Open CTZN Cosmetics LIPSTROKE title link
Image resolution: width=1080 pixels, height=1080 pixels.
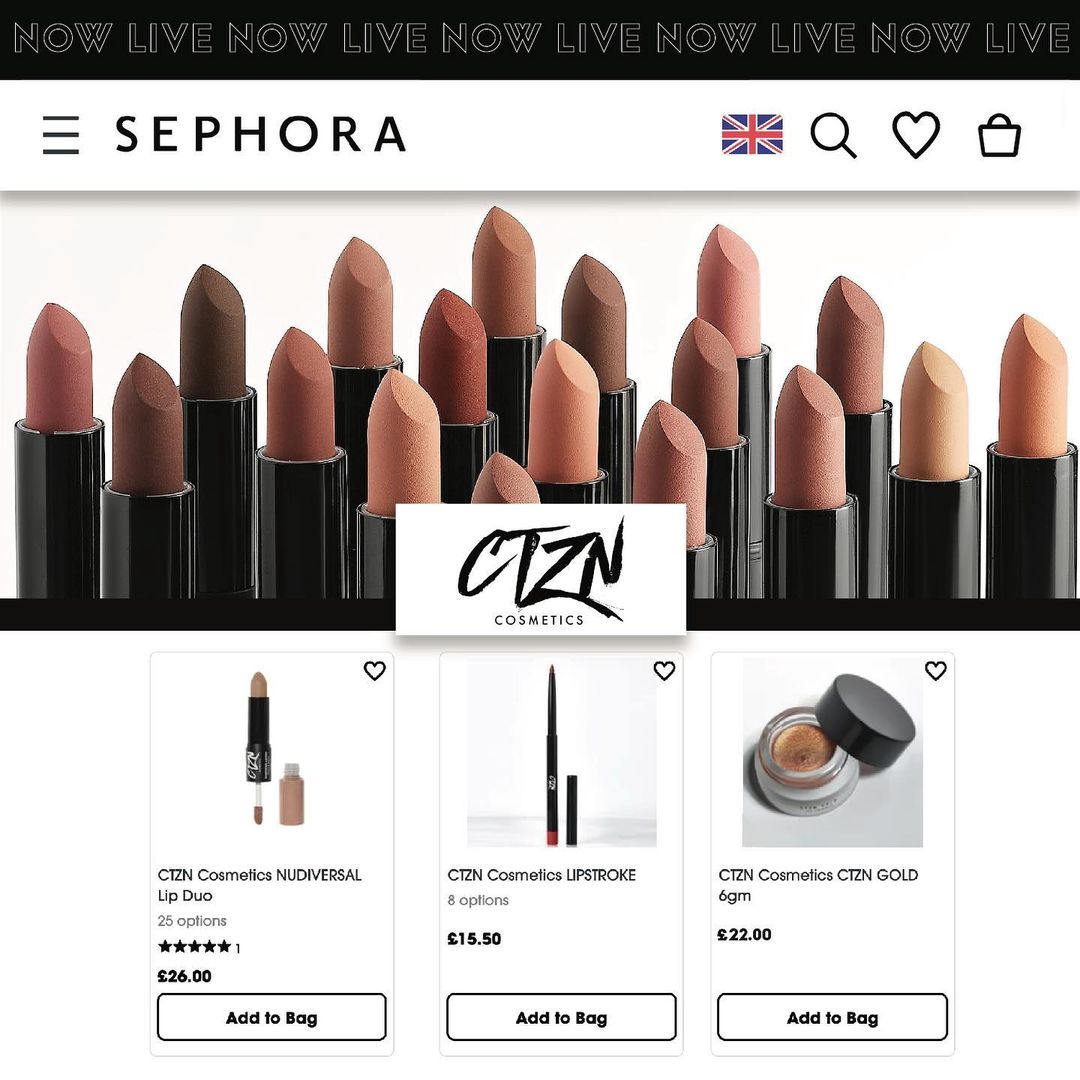541,875
